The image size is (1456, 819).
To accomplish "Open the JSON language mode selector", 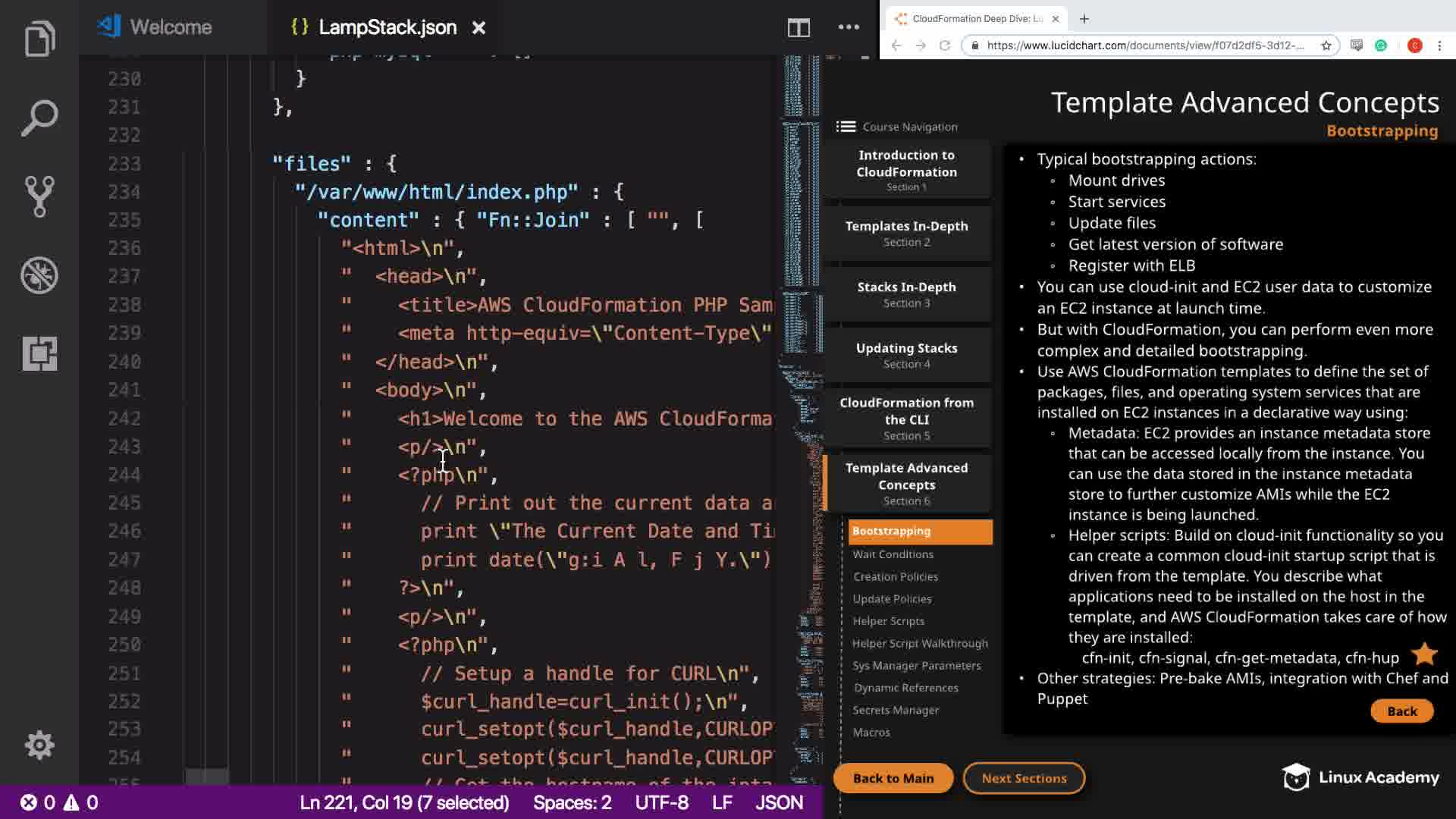I will pos(779,802).
